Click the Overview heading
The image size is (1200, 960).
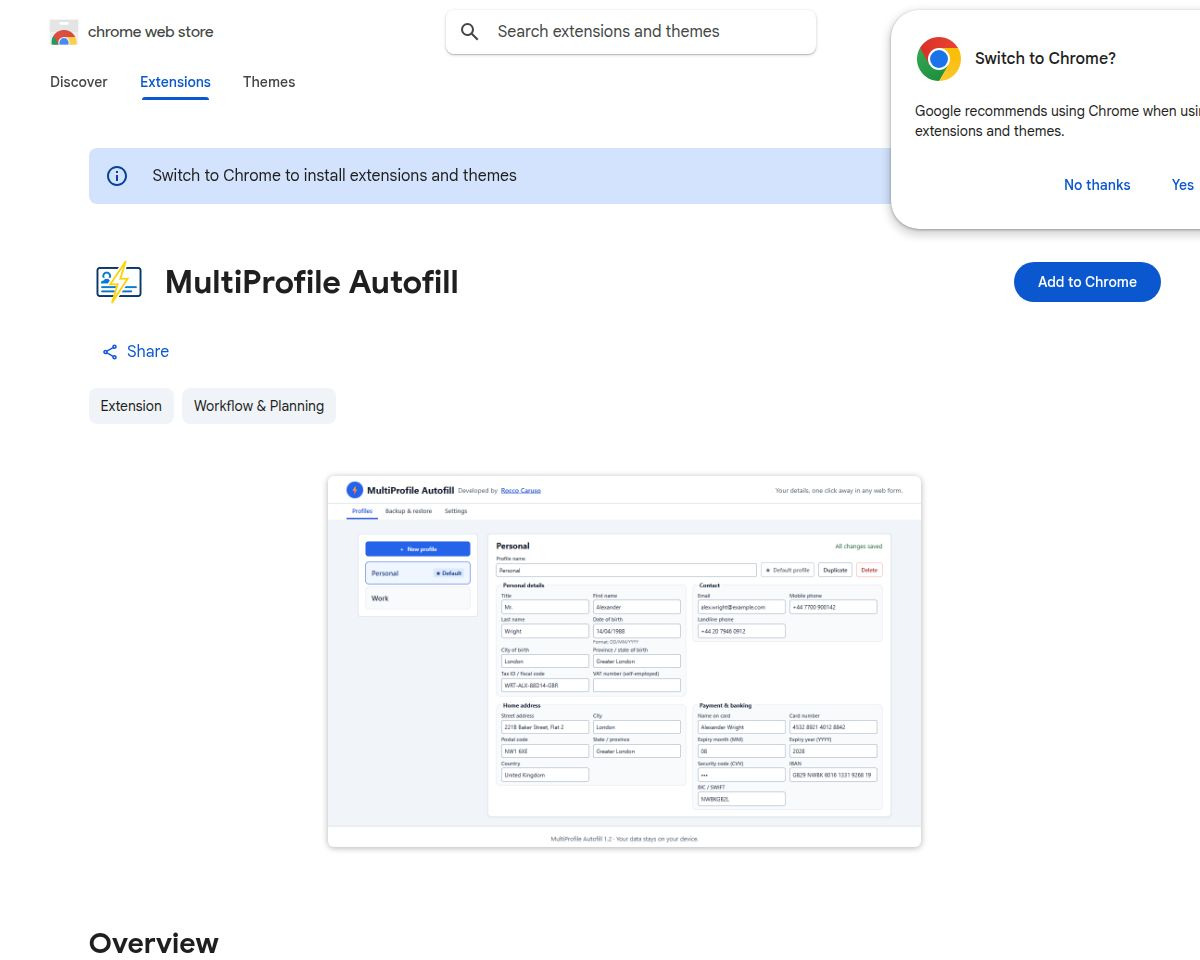click(154, 943)
